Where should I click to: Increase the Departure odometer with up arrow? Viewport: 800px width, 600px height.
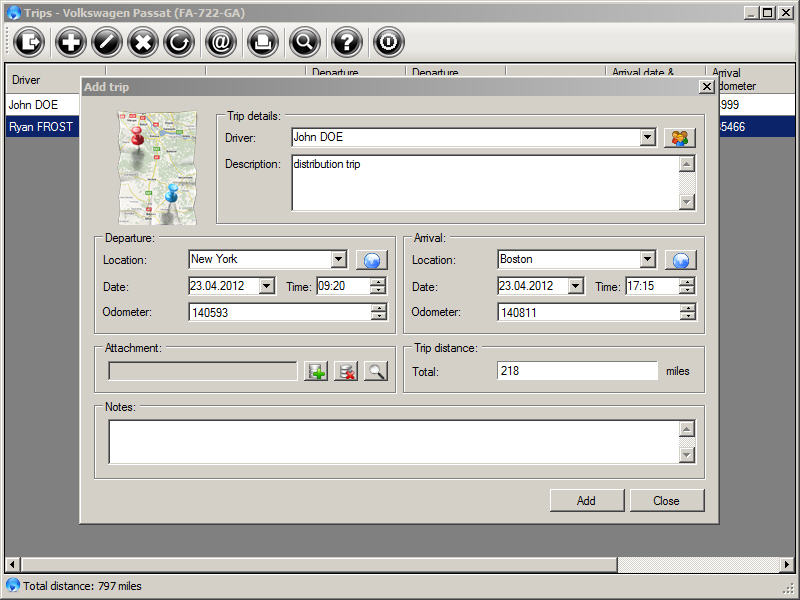[x=378, y=308]
